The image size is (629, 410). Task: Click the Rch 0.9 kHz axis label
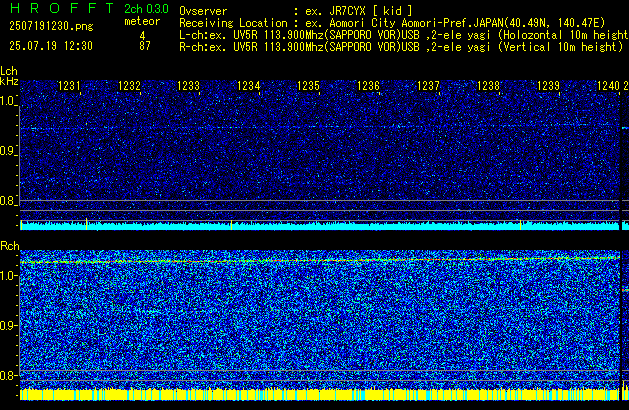(x=8, y=325)
